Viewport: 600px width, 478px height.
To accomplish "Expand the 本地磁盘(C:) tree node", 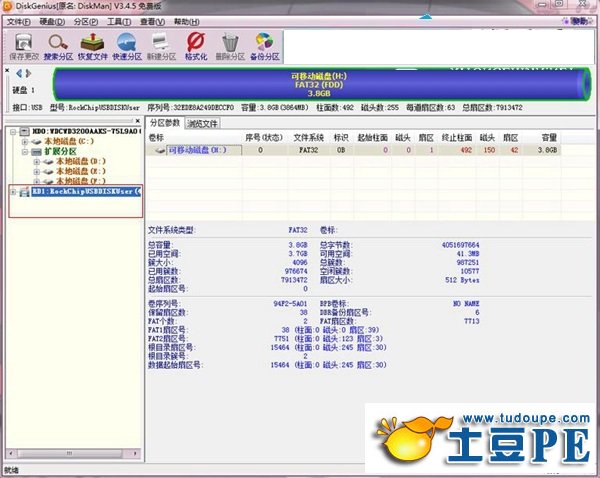I will (24, 142).
